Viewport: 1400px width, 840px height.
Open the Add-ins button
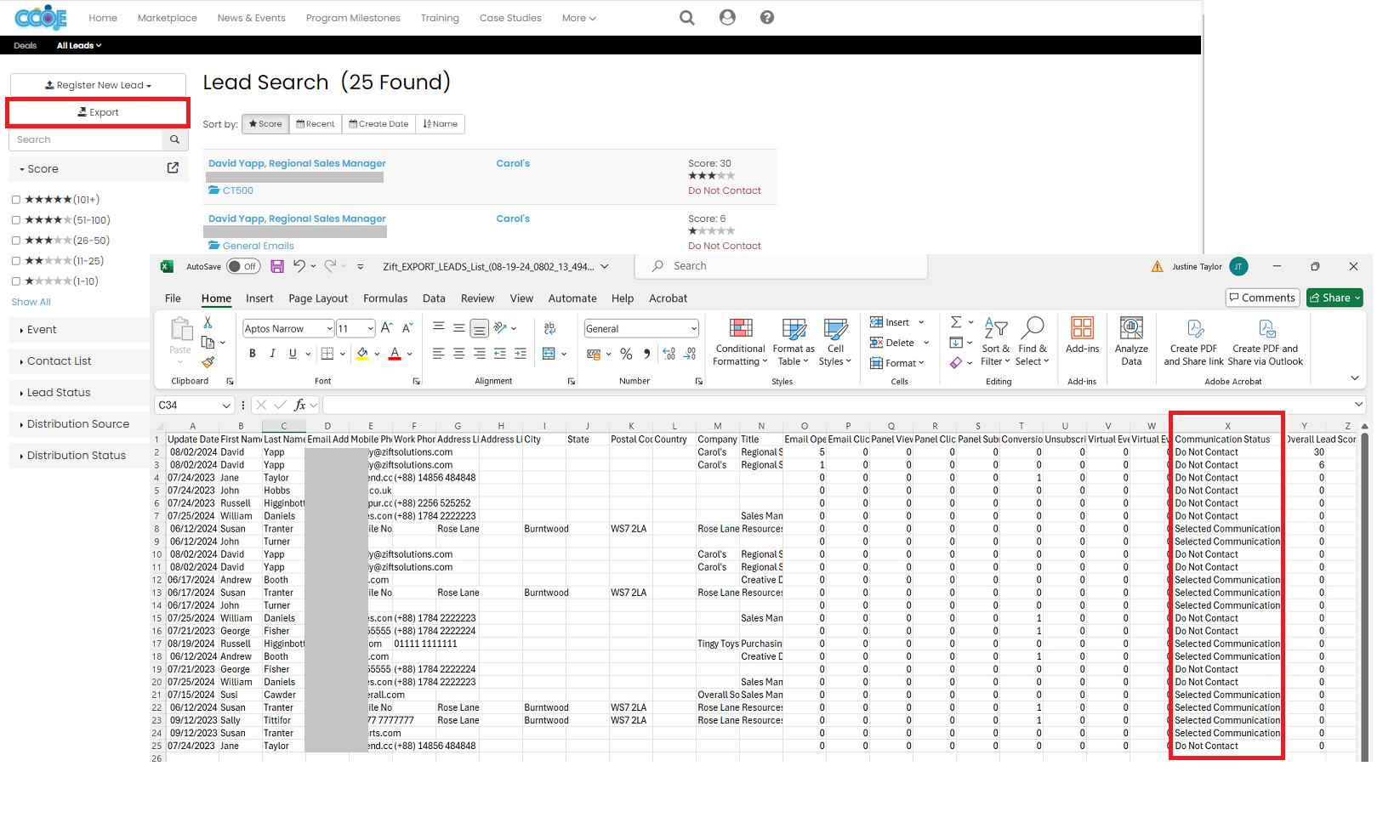coord(1082,335)
